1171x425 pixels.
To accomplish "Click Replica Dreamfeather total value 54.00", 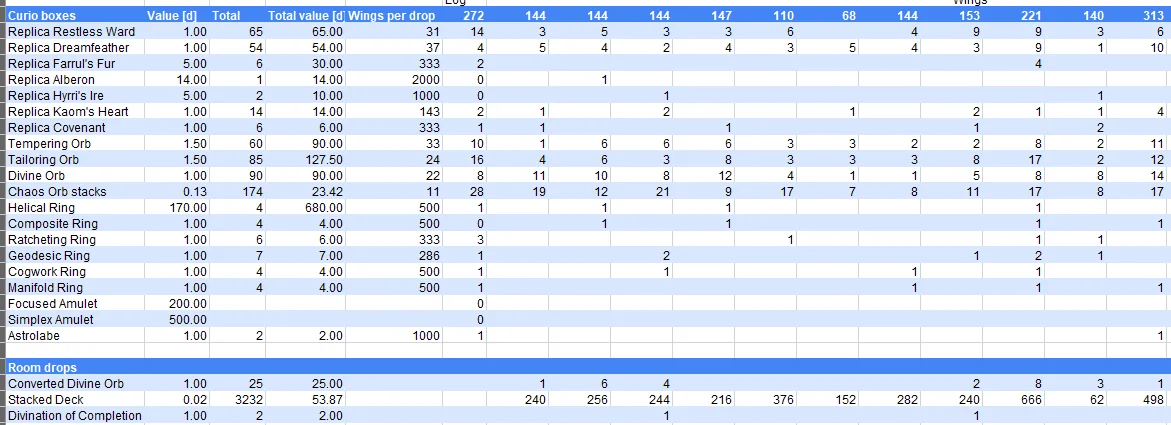I will [x=328, y=48].
